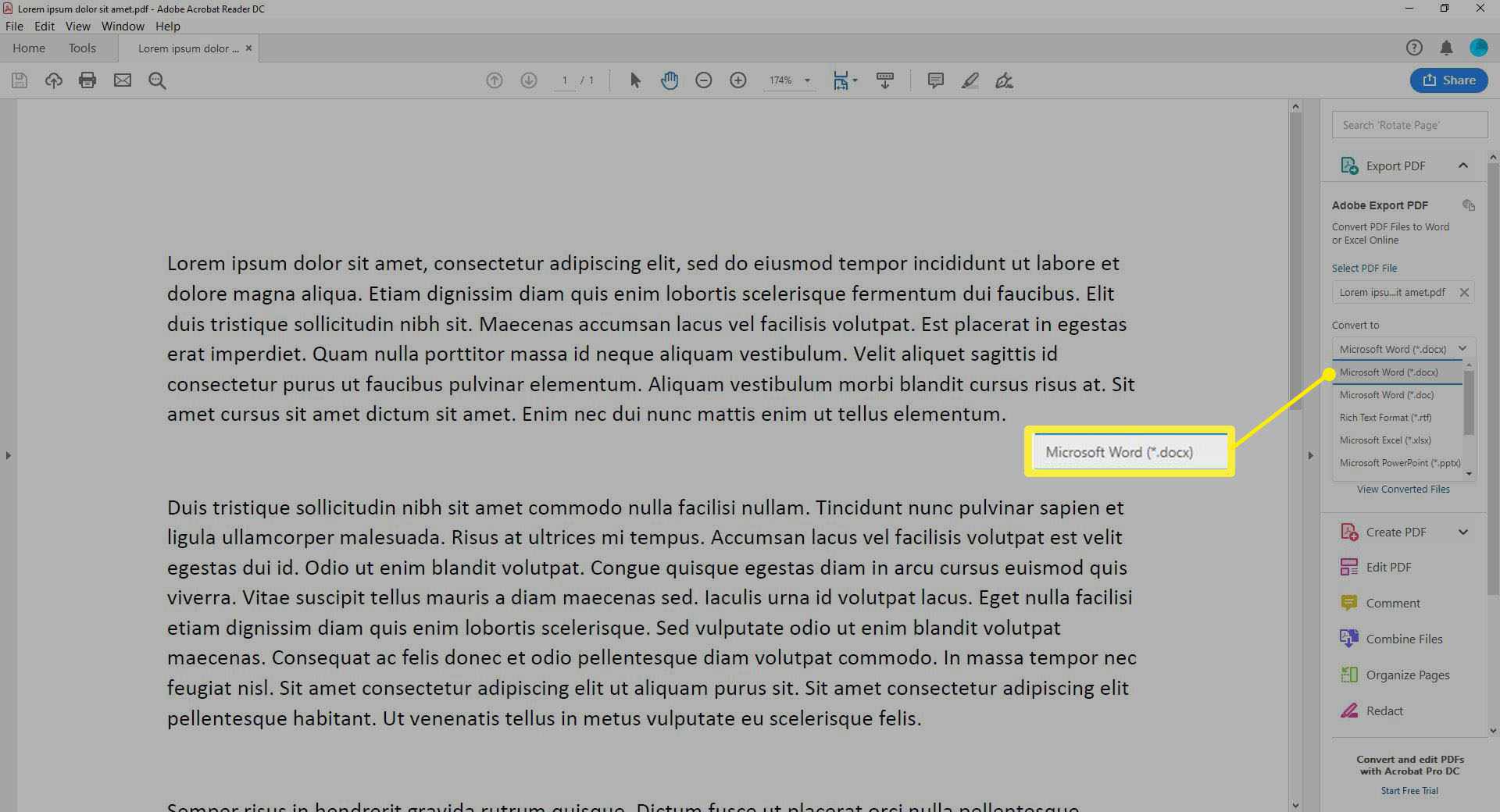Open View Converted Files link
The image size is (1500, 812).
[x=1403, y=490]
